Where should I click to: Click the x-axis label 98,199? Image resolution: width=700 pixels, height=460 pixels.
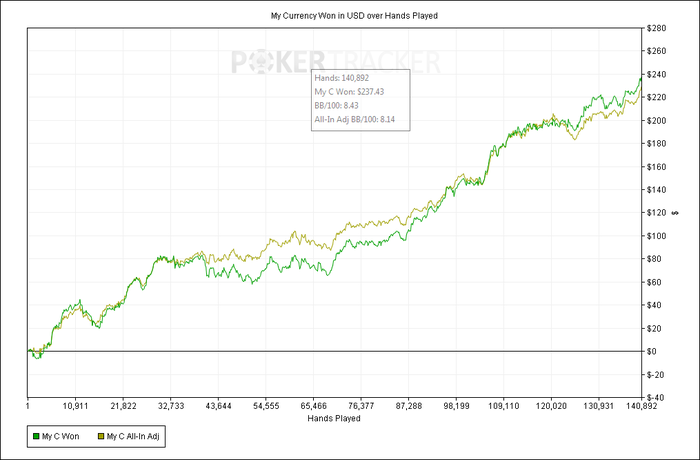tap(456, 406)
